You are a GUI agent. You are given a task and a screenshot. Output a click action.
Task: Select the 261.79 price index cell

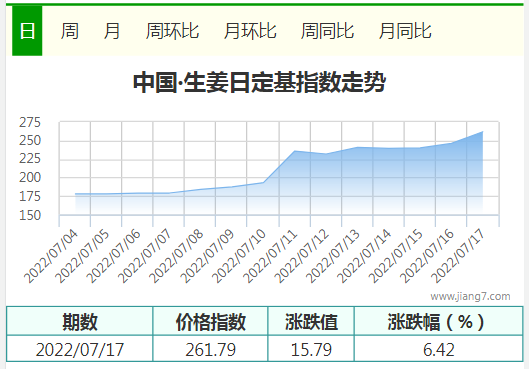[211, 349]
